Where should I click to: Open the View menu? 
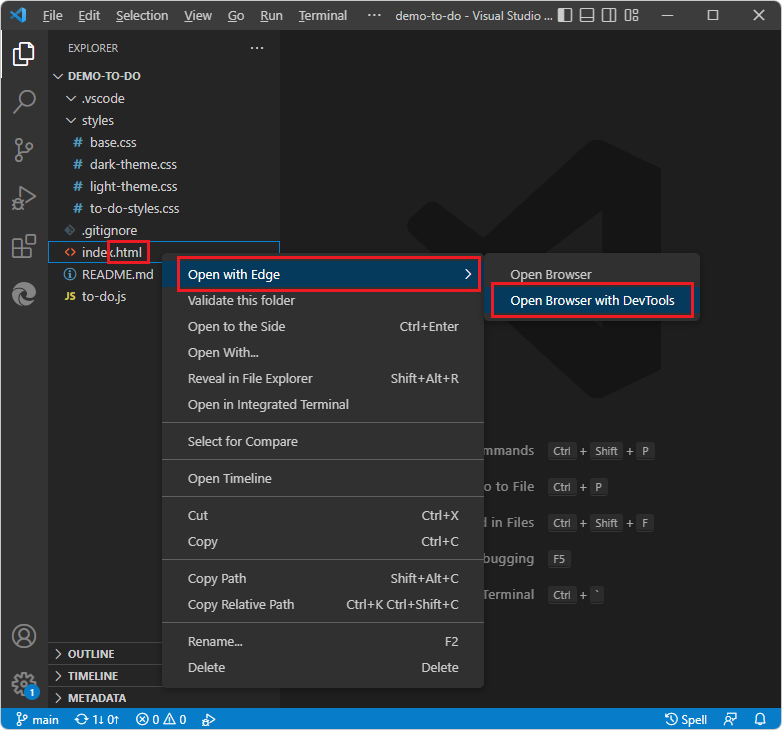tap(197, 15)
